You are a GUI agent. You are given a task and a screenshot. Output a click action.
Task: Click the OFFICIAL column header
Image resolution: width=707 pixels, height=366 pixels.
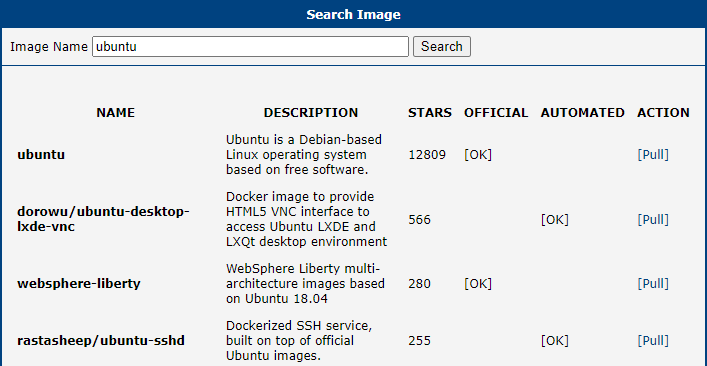click(x=496, y=113)
